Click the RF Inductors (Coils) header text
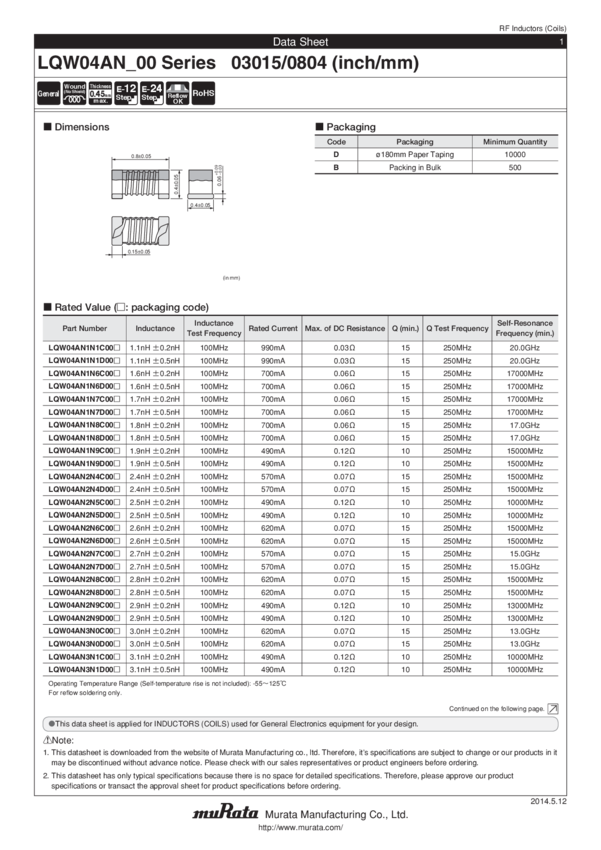This screenshot has width=601, height=850. (533, 28)
